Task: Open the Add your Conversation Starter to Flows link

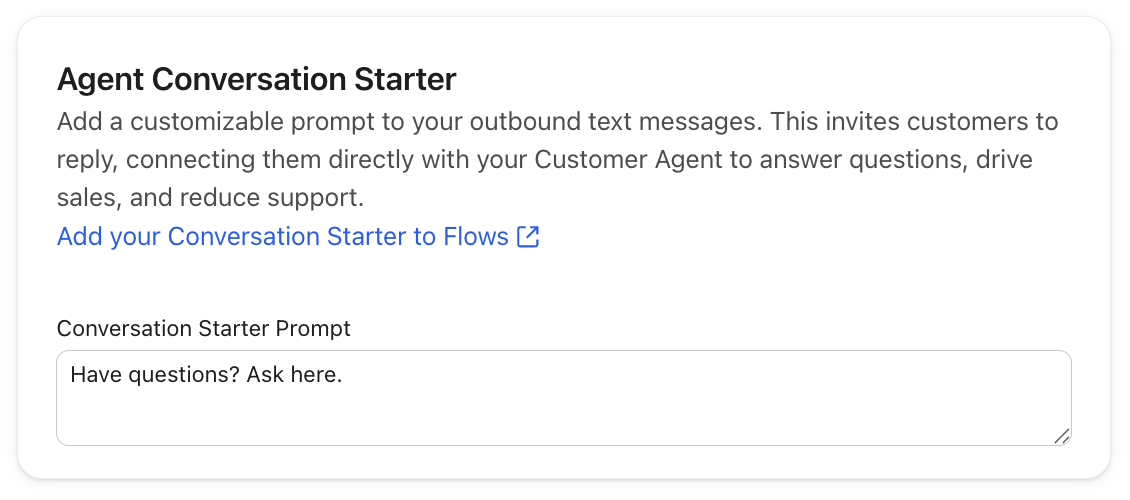Action: pyautogui.click(x=283, y=237)
